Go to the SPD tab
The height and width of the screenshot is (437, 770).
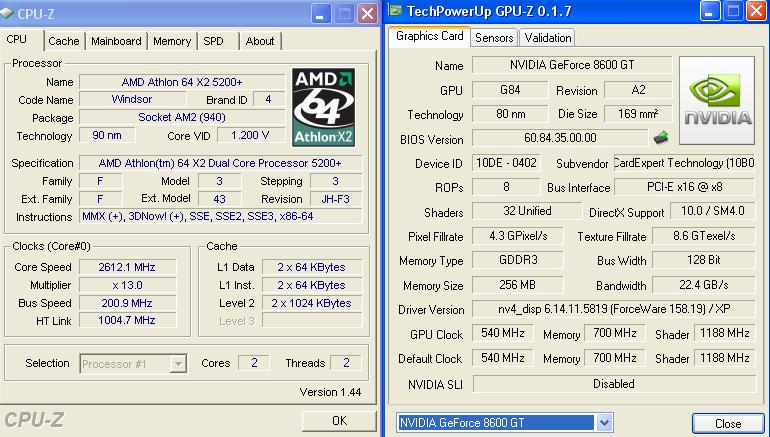pos(214,41)
